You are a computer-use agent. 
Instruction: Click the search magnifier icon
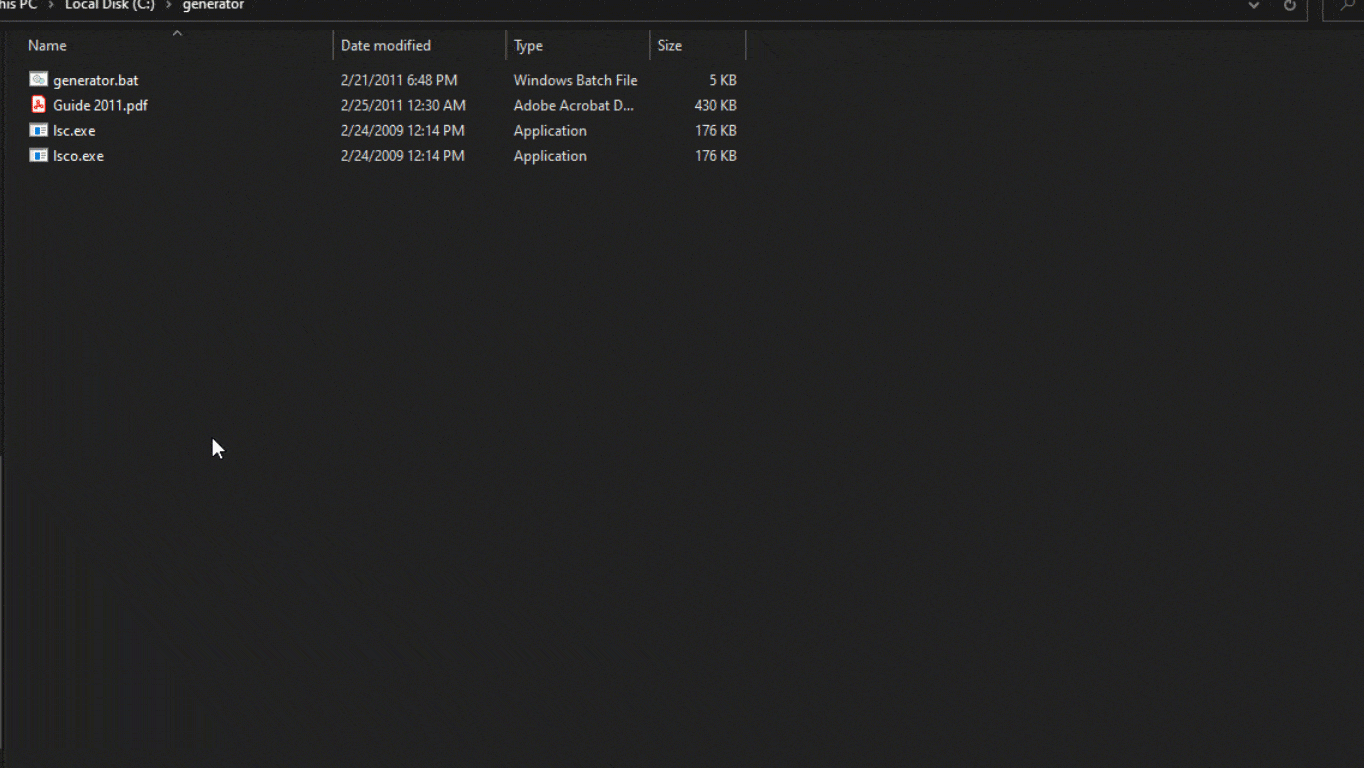(x=1347, y=6)
